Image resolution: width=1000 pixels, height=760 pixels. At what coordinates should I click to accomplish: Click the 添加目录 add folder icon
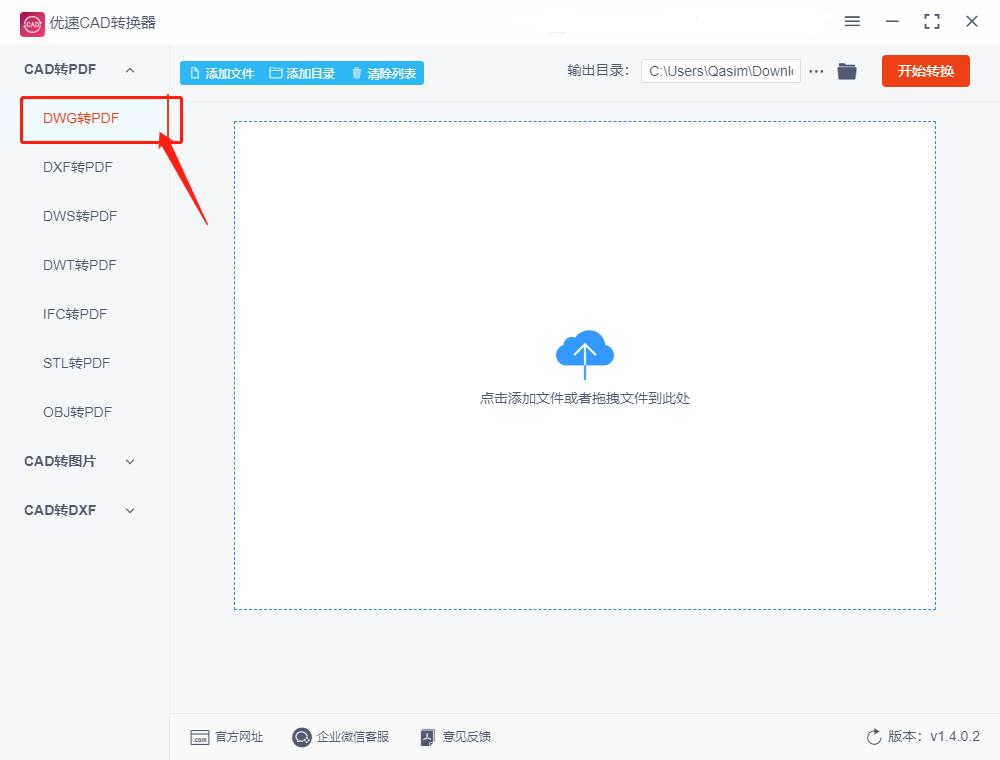pyautogui.click(x=274, y=71)
